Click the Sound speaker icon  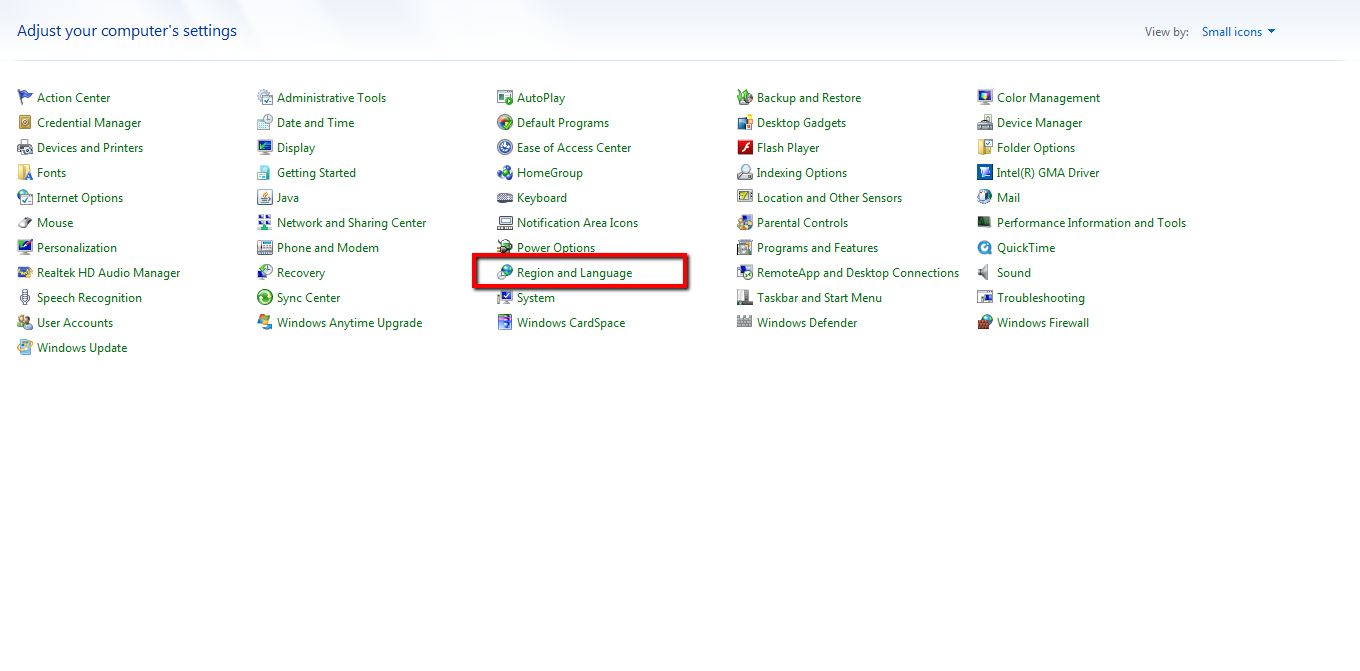(x=985, y=272)
